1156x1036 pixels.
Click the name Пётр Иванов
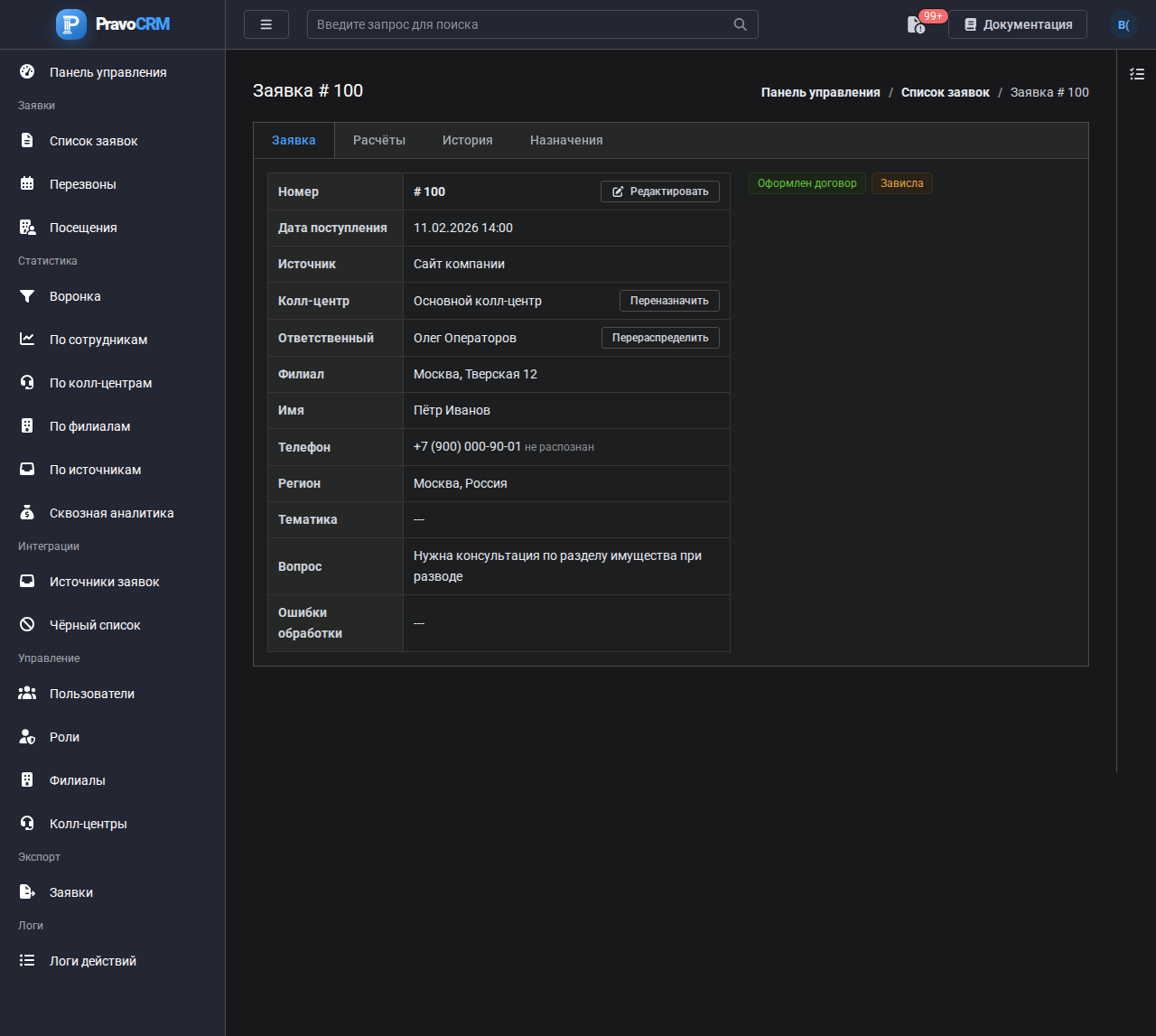(x=452, y=410)
